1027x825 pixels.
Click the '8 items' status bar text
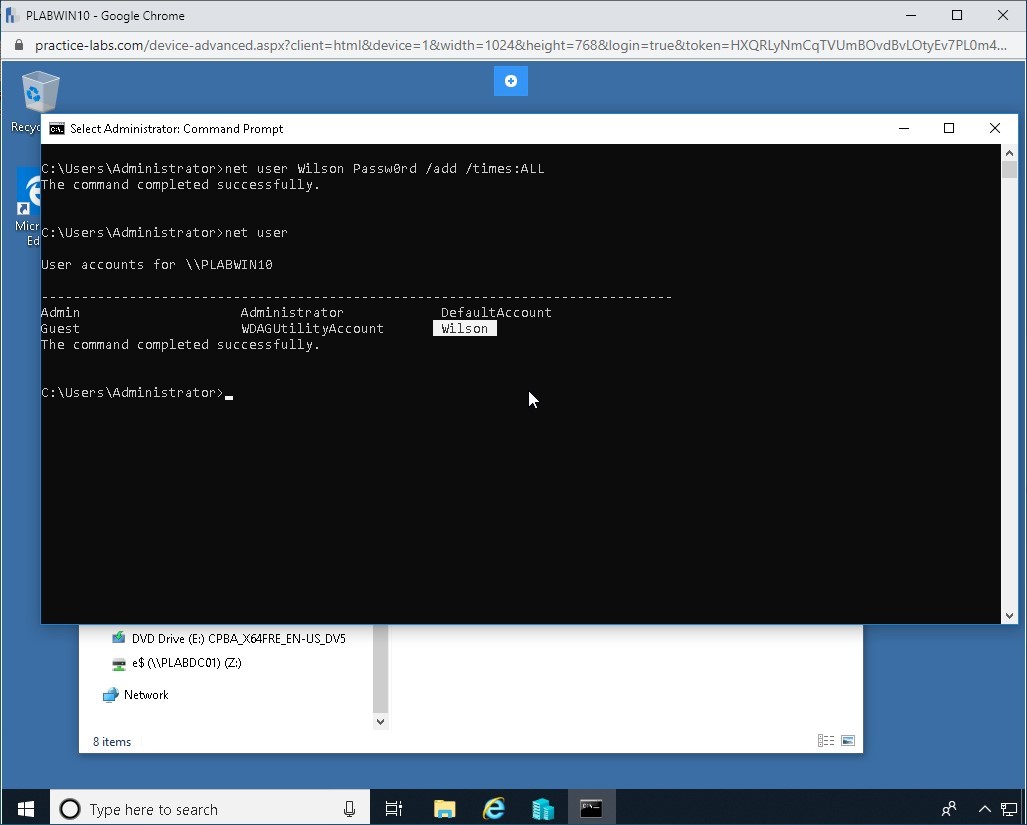(112, 742)
